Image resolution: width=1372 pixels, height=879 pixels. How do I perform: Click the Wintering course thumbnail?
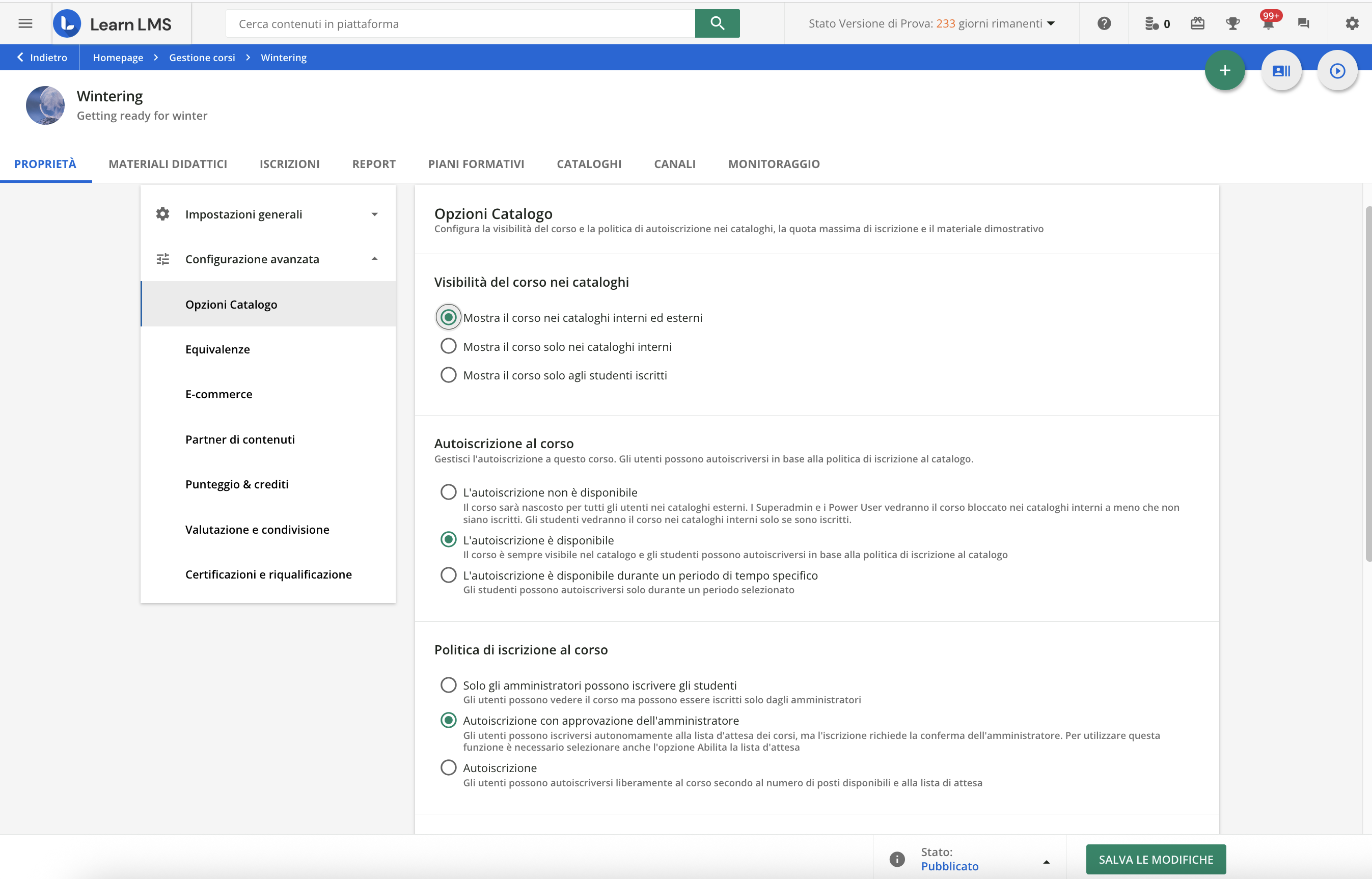point(45,105)
